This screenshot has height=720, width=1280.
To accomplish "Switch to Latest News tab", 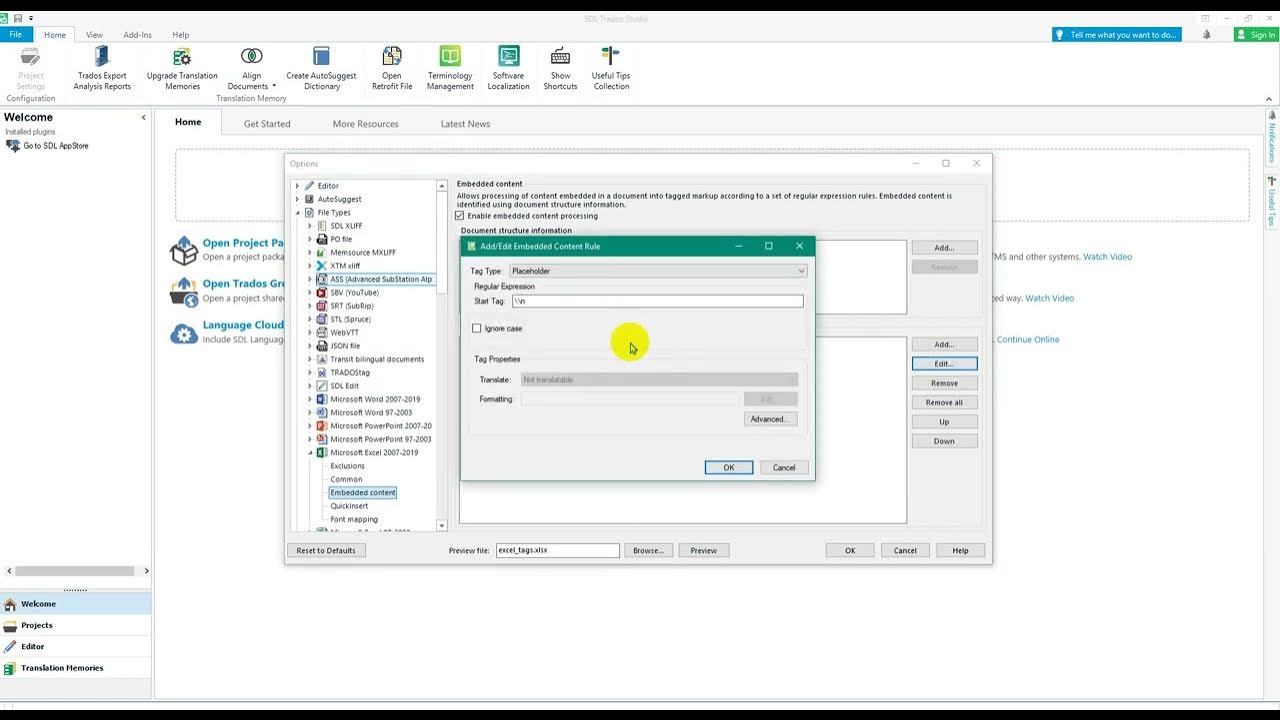I will (x=465, y=124).
